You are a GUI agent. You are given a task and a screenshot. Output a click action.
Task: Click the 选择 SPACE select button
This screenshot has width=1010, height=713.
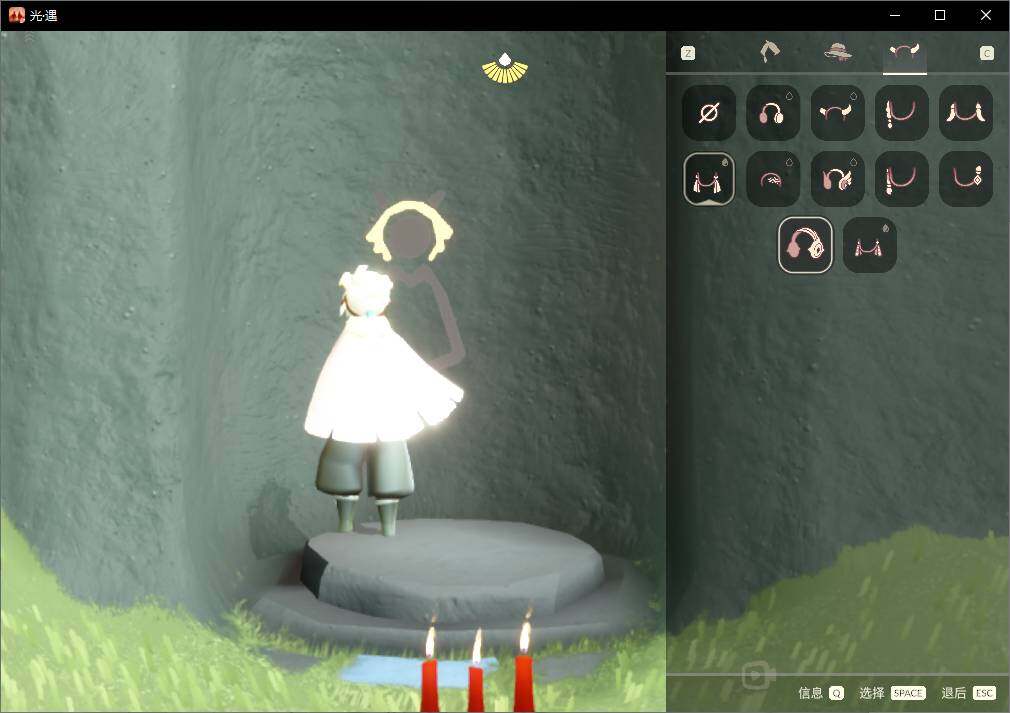pos(892,693)
